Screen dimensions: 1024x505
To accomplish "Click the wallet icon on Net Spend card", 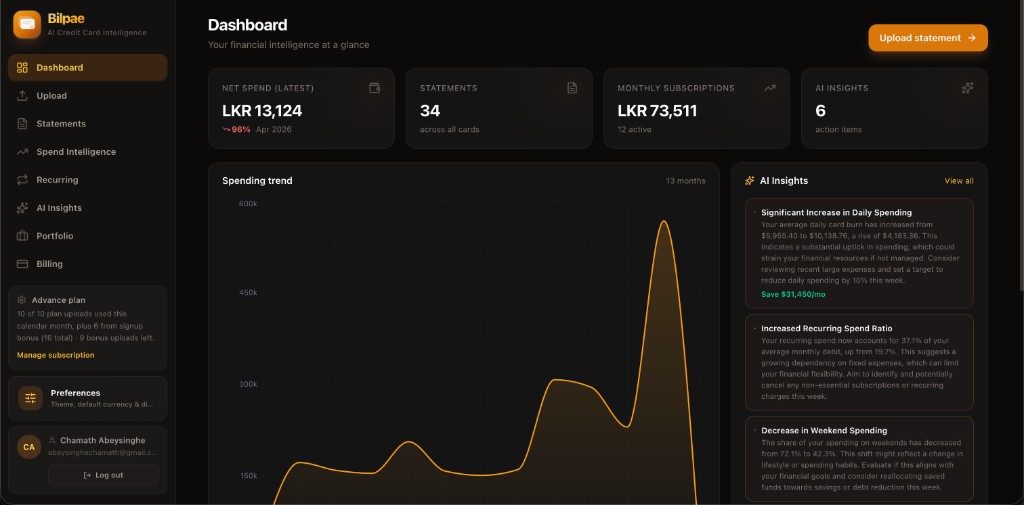I will [374, 88].
